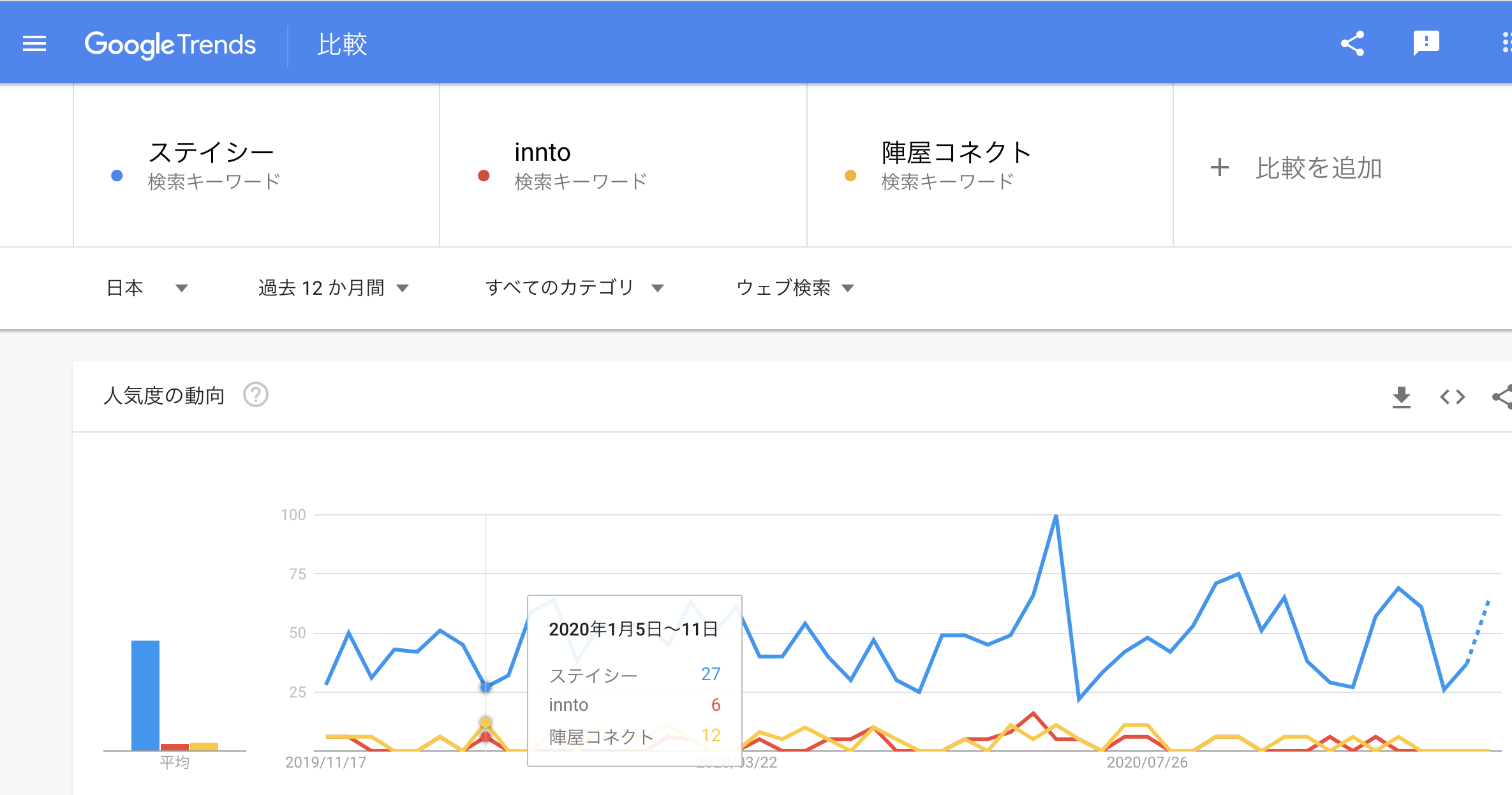
Task: Click the plus icon to add comparison
Action: [1219, 168]
